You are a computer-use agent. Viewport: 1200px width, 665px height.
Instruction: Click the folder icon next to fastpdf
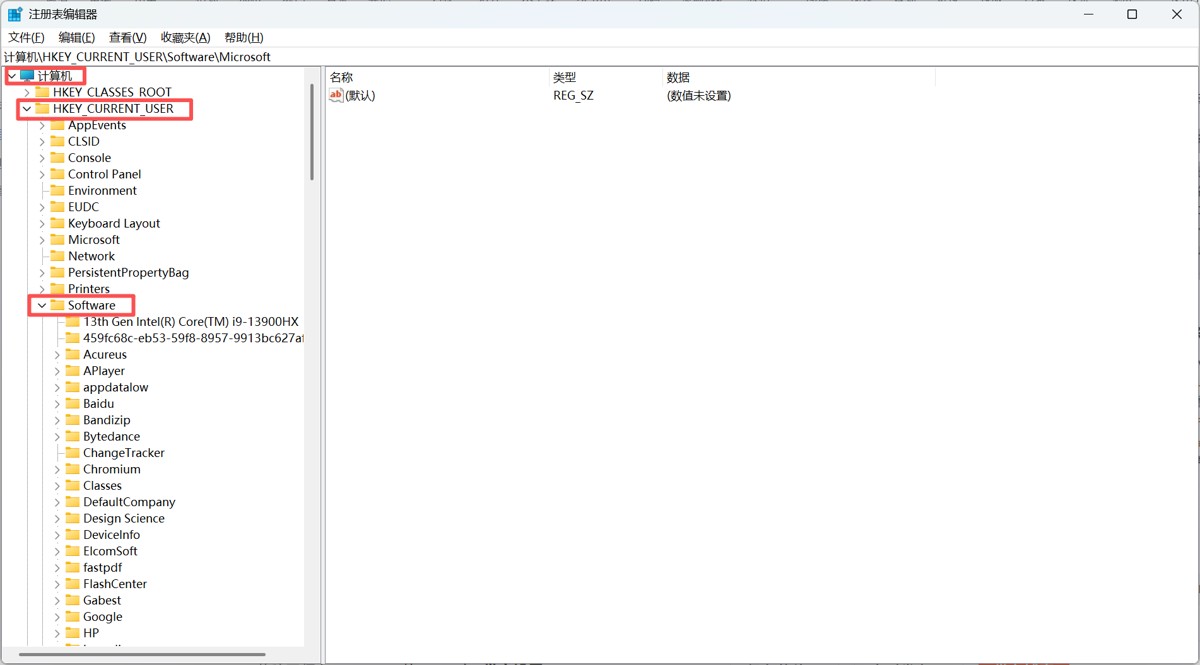click(72, 568)
